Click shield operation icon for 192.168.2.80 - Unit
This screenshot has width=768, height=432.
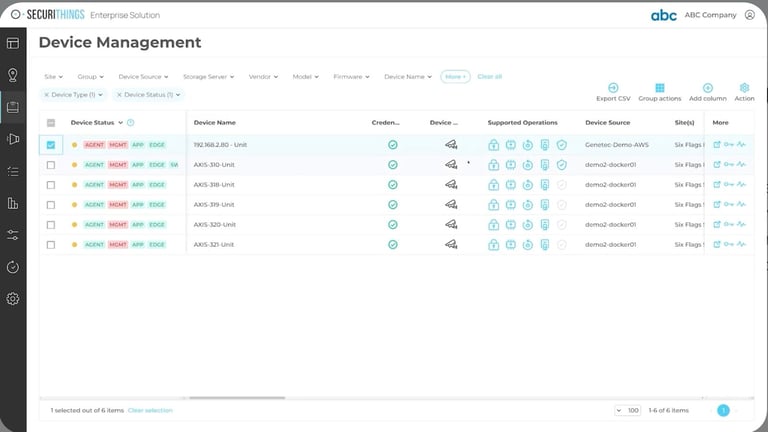pyautogui.click(x=562, y=144)
